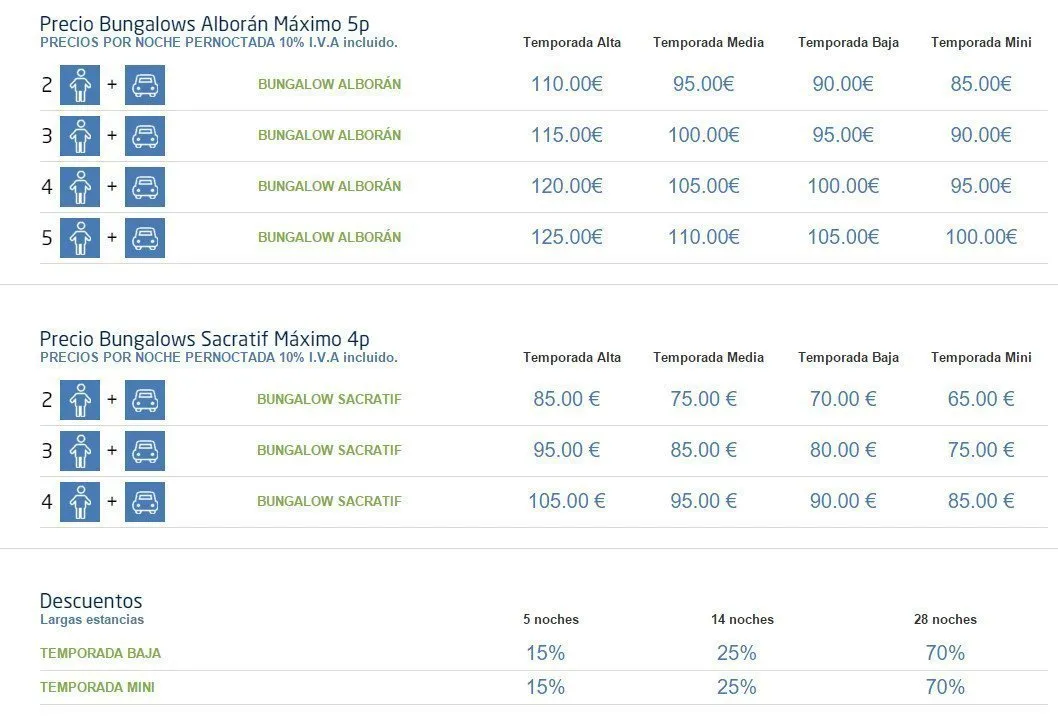The height and width of the screenshot is (725, 1058).
Task: Click the 70% discount for 28 nights Temporada Baja
Action: click(945, 653)
